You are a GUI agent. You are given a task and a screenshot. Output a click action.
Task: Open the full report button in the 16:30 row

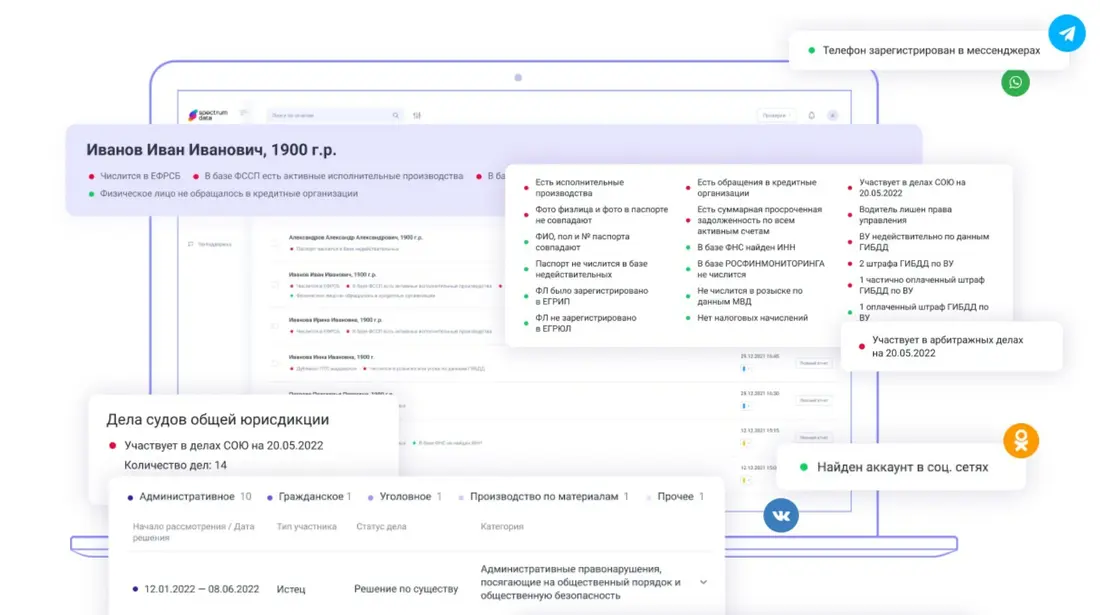pyautogui.click(x=814, y=400)
